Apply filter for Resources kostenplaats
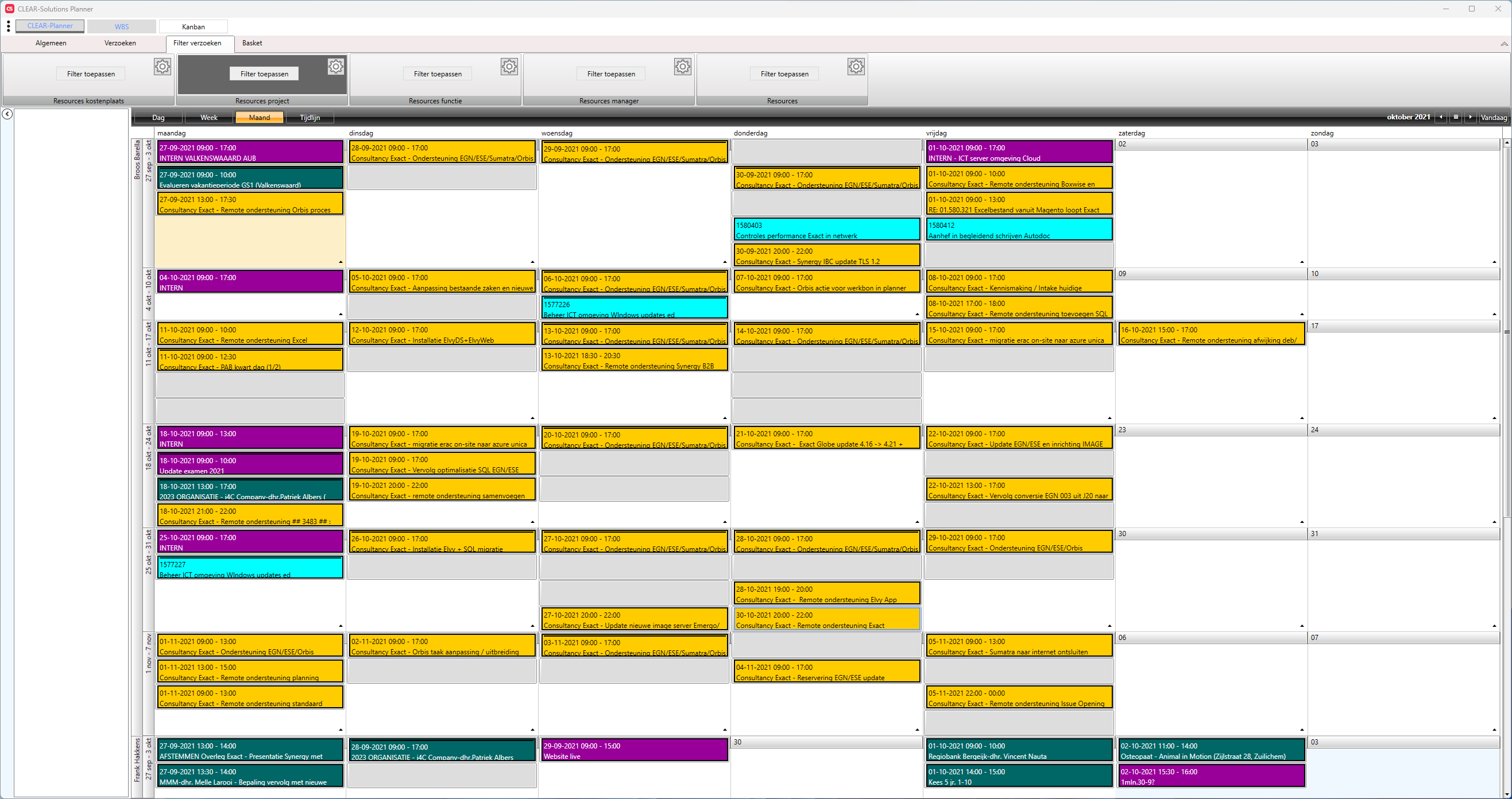 [x=91, y=74]
